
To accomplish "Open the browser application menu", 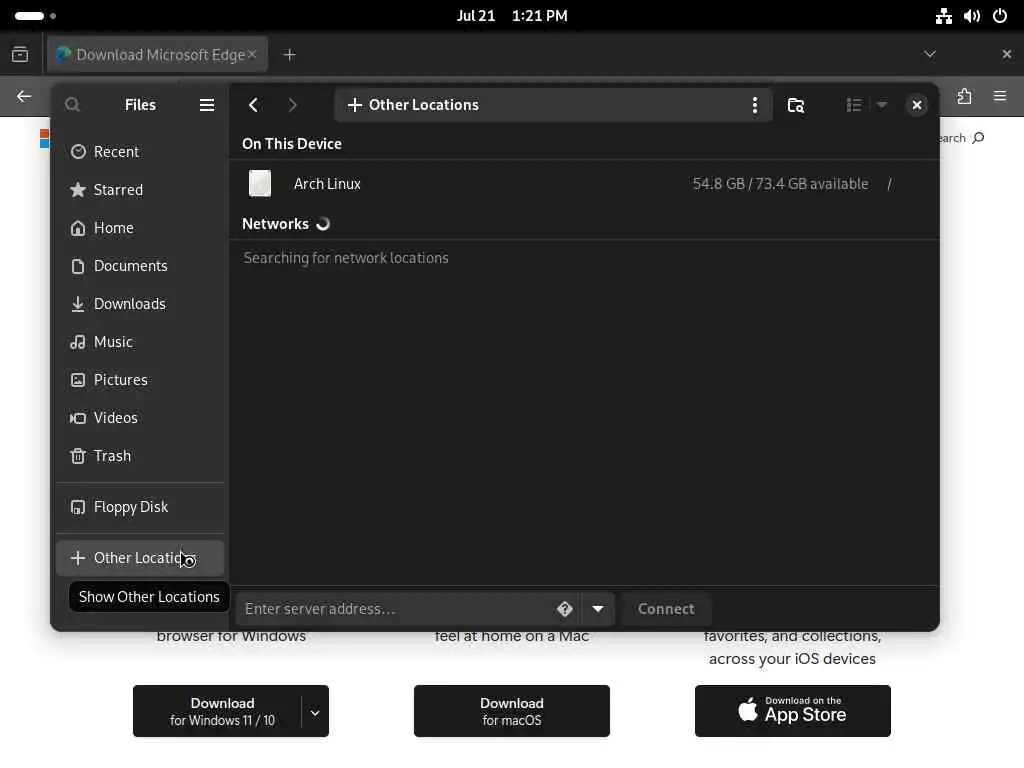I will click(1000, 97).
